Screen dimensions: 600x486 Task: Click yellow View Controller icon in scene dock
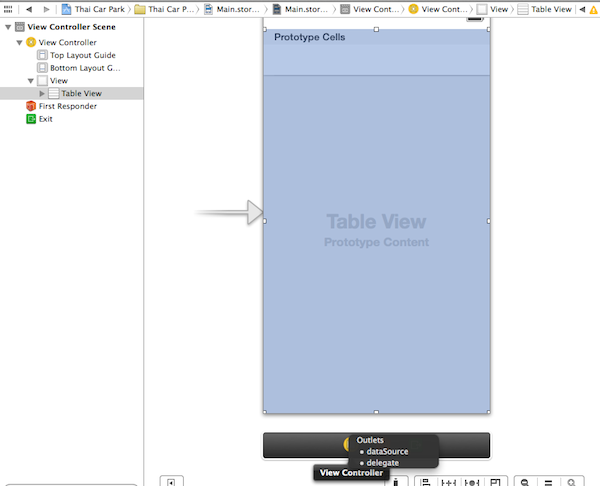(347, 445)
